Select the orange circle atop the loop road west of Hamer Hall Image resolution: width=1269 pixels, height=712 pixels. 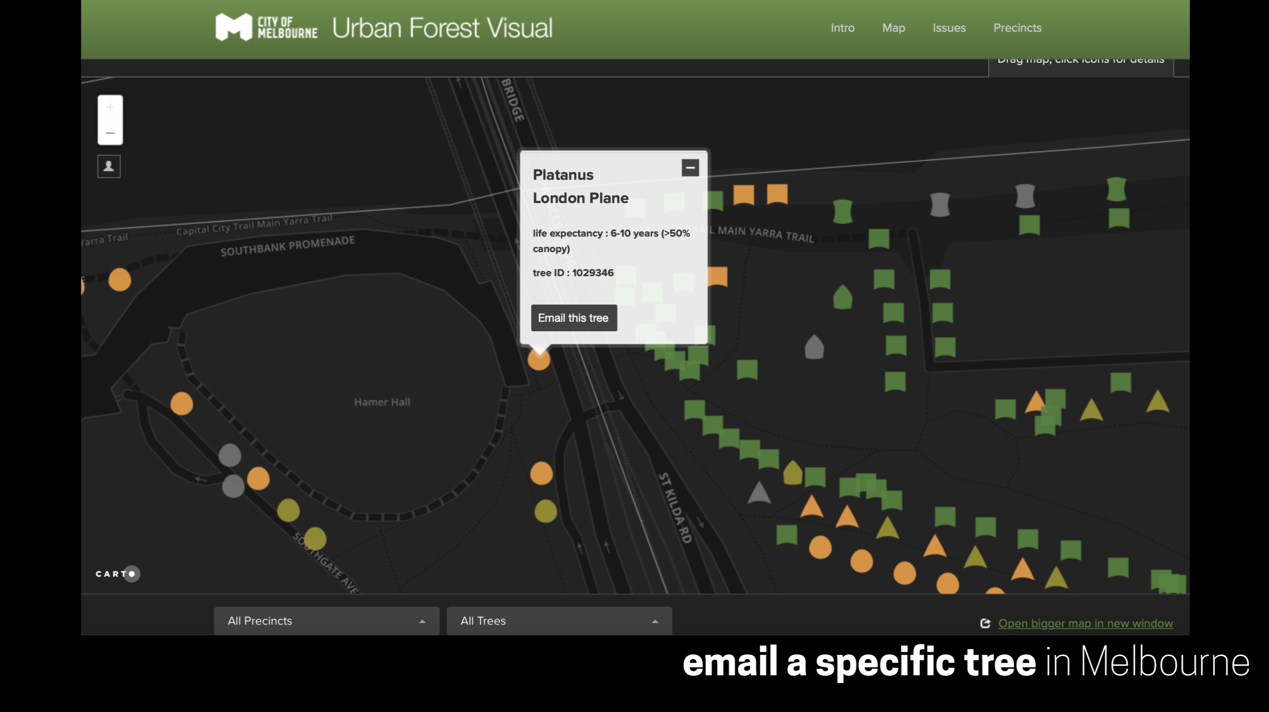point(181,404)
